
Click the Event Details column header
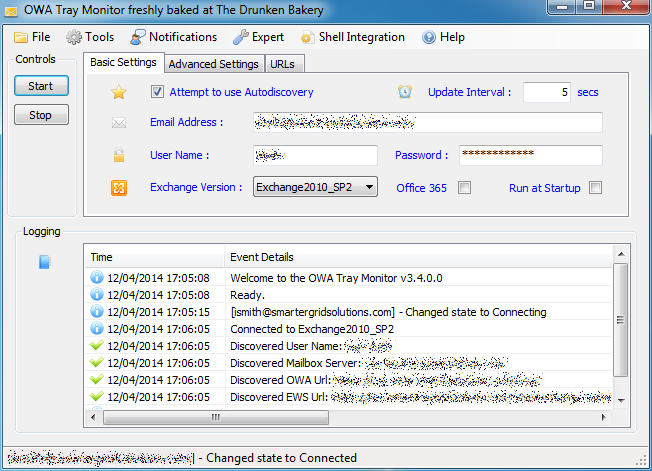click(x=419, y=257)
